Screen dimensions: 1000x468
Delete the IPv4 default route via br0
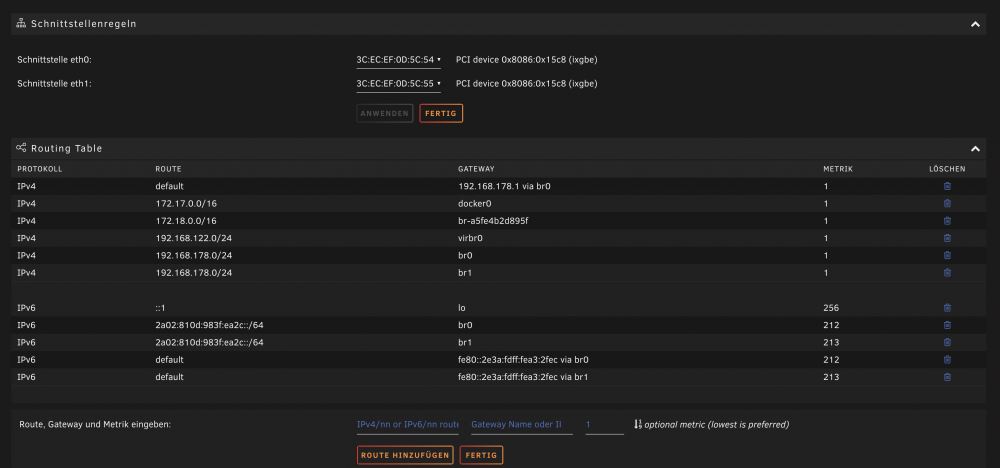(x=947, y=186)
